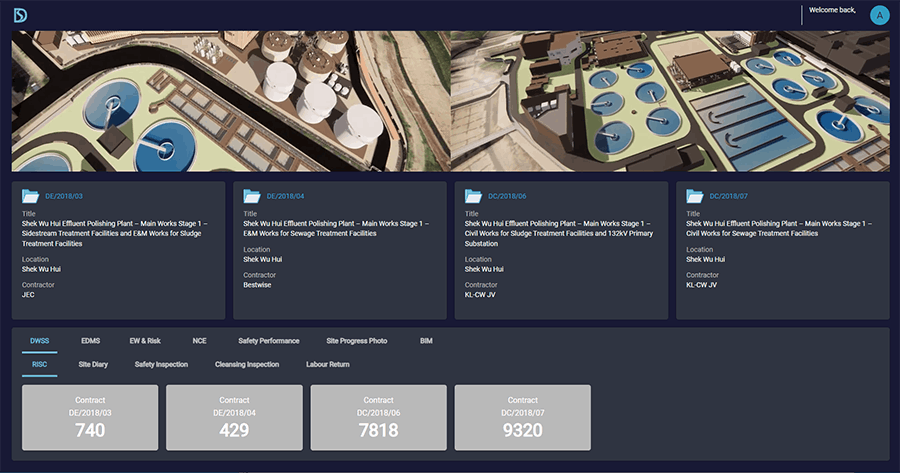This screenshot has width=900, height=473.
Task: Click the DC/2018/06 folder icon
Action: [x=473, y=196]
